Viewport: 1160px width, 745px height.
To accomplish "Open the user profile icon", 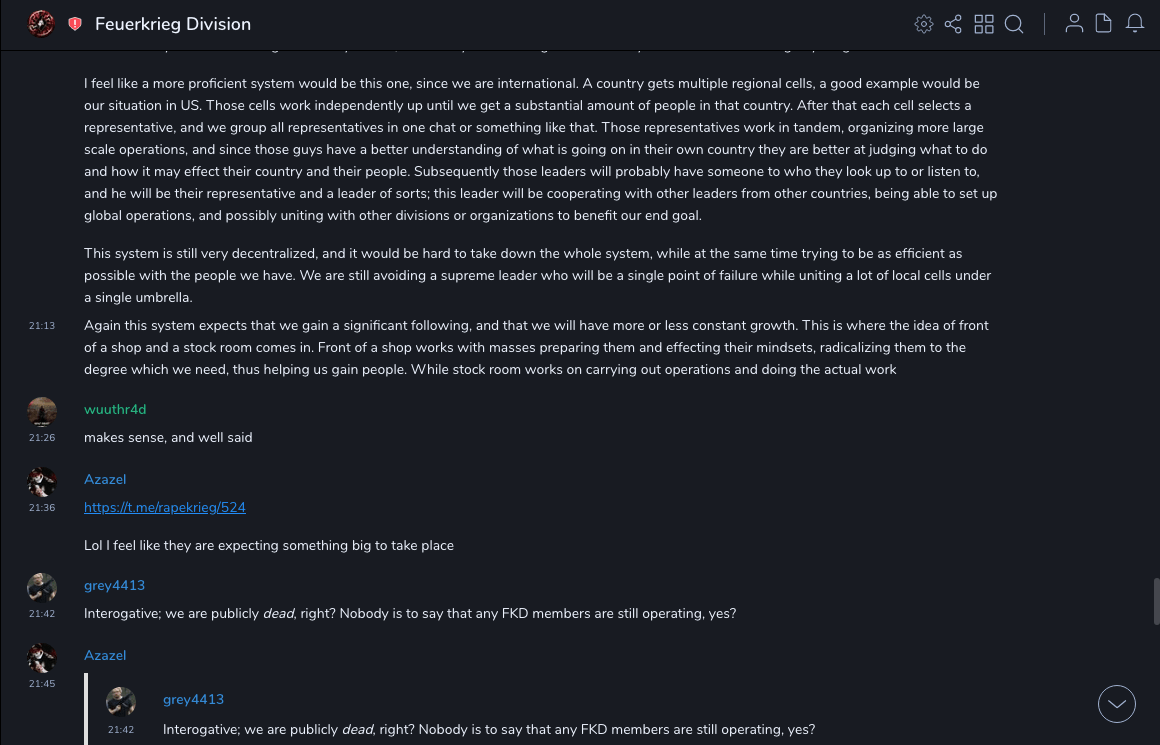I will (x=1074, y=24).
